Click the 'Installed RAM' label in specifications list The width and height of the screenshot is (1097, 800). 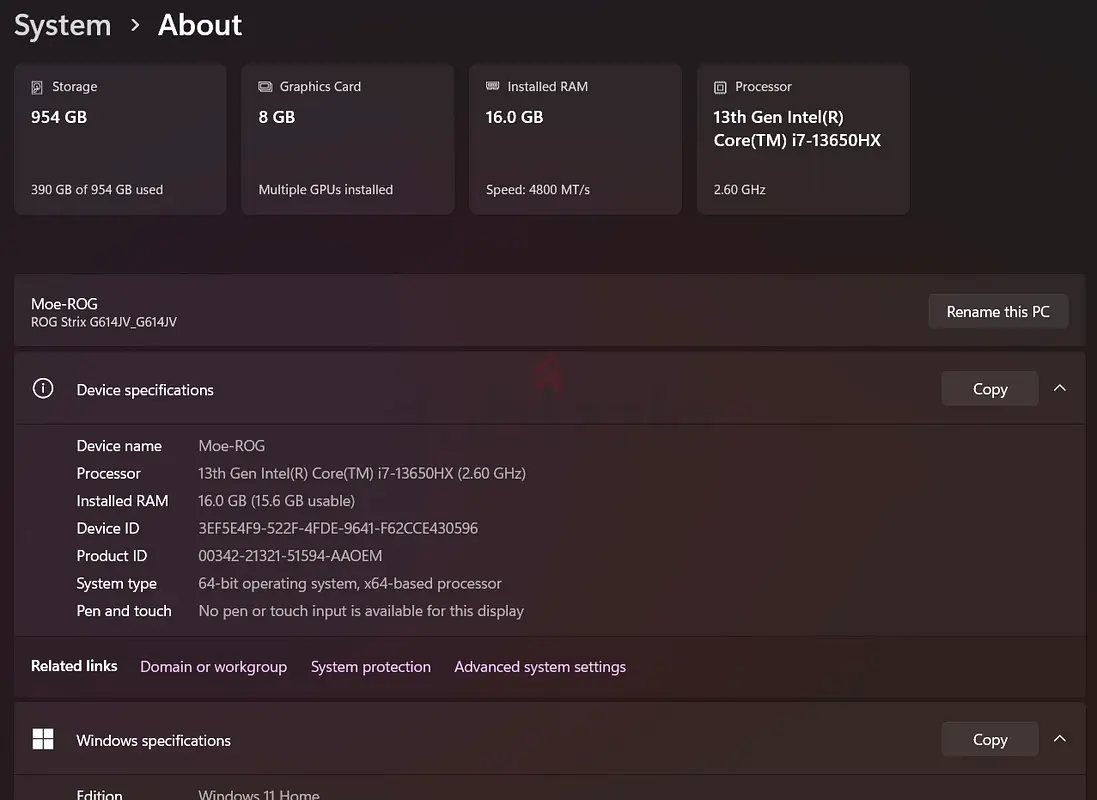pos(122,500)
